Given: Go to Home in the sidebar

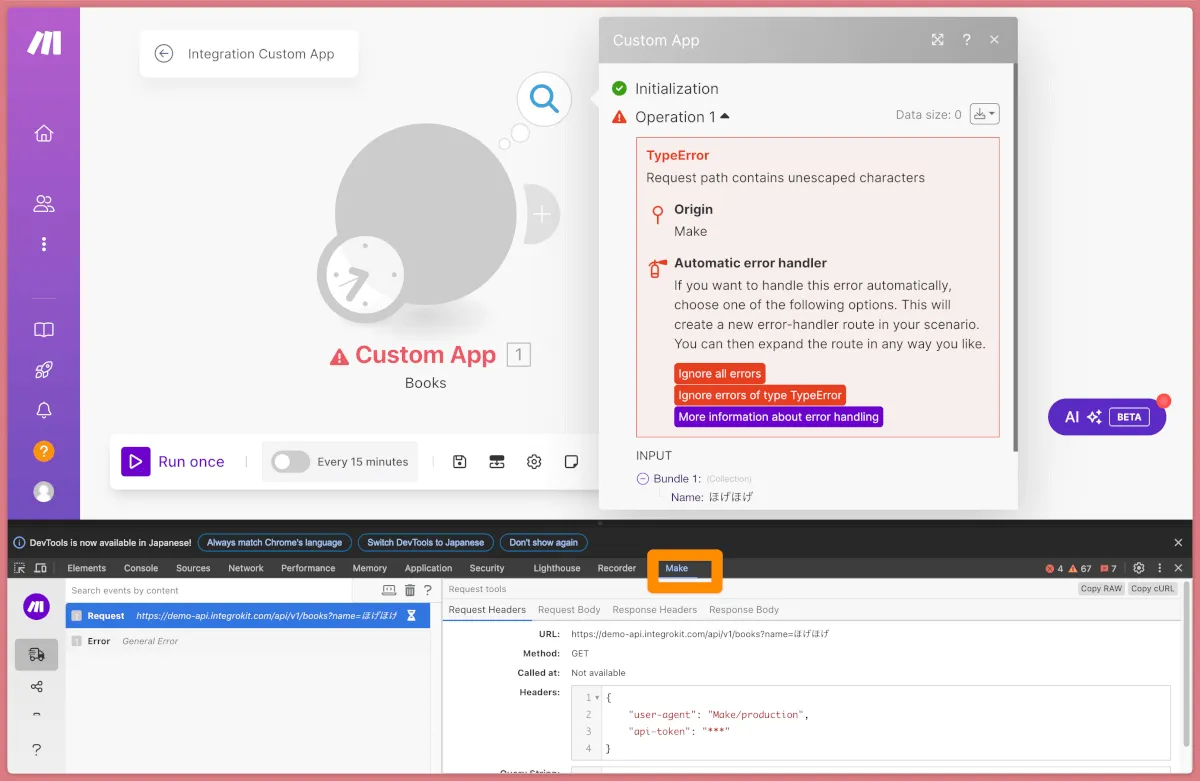Looking at the screenshot, I should tap(43, 134).
